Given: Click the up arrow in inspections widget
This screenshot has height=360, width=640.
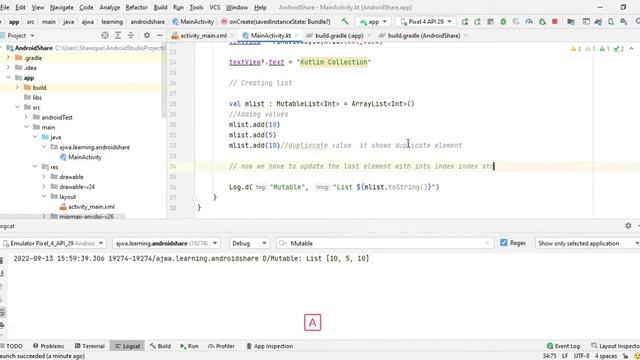Looking at the screenshot, I should point(631,49).
